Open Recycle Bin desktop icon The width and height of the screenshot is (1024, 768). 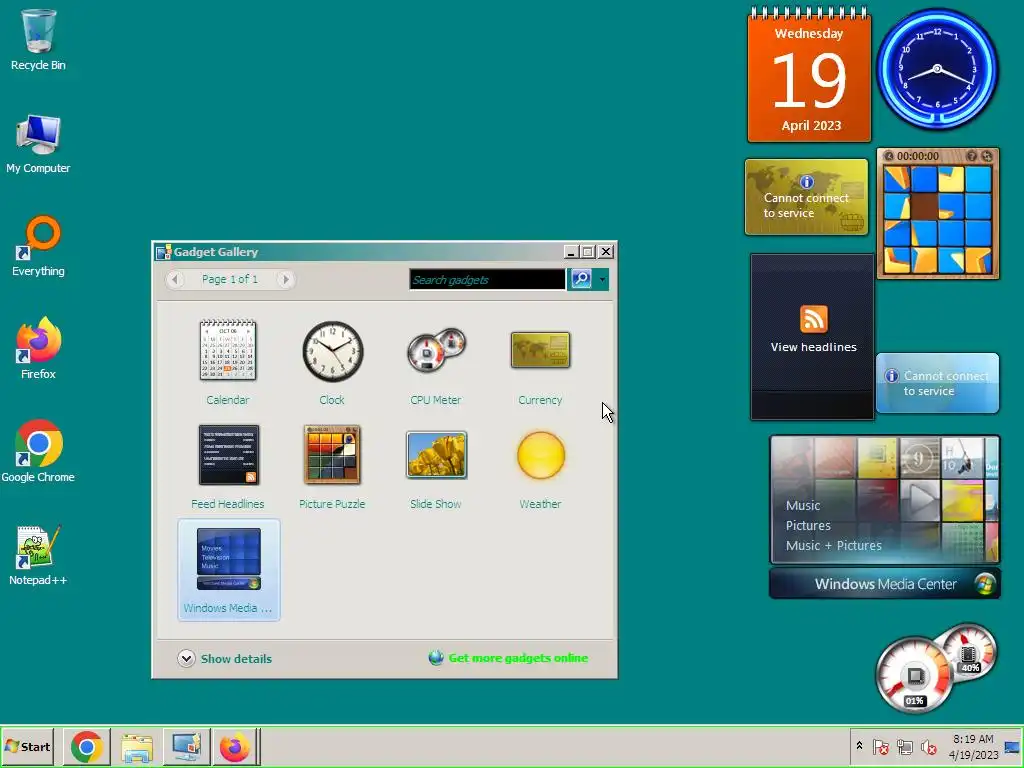point(38,40)
